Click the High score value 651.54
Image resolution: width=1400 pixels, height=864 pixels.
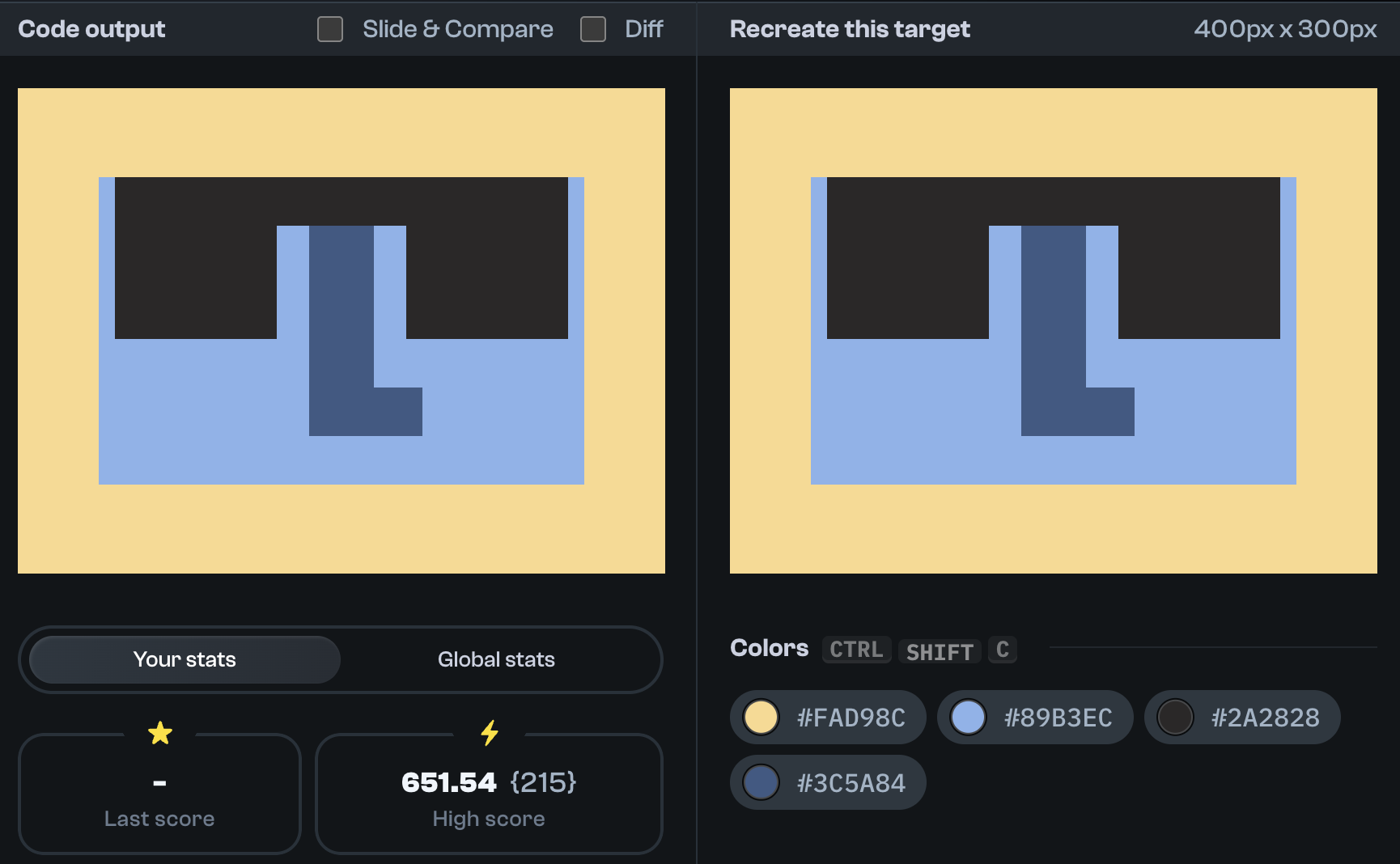click(450, 781)
